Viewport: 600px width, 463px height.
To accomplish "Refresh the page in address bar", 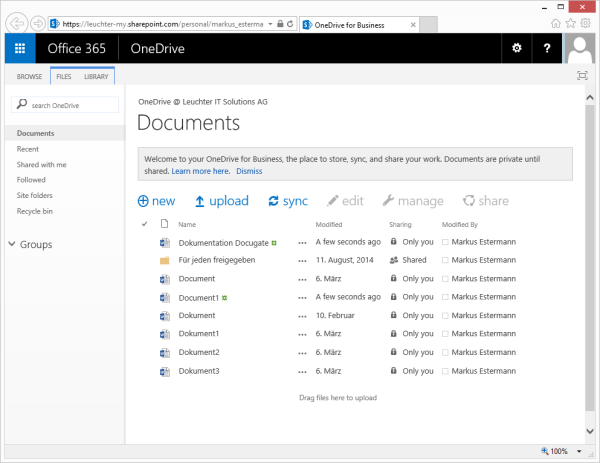I will click(x=290, y=24).
